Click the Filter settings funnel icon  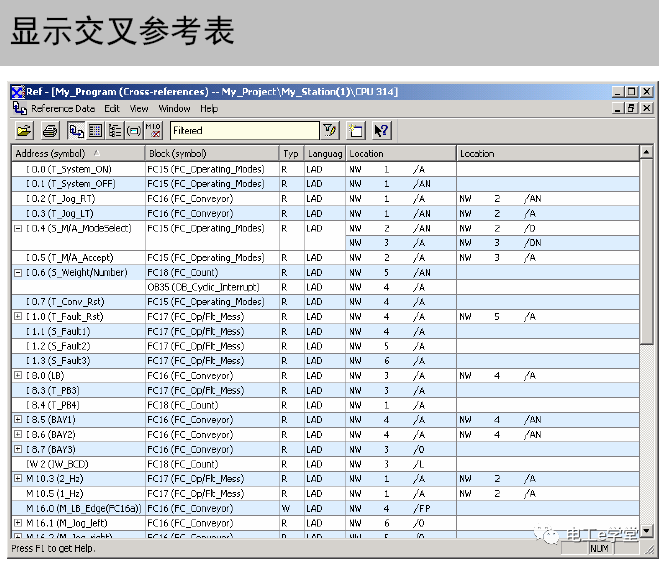point(330,131)
